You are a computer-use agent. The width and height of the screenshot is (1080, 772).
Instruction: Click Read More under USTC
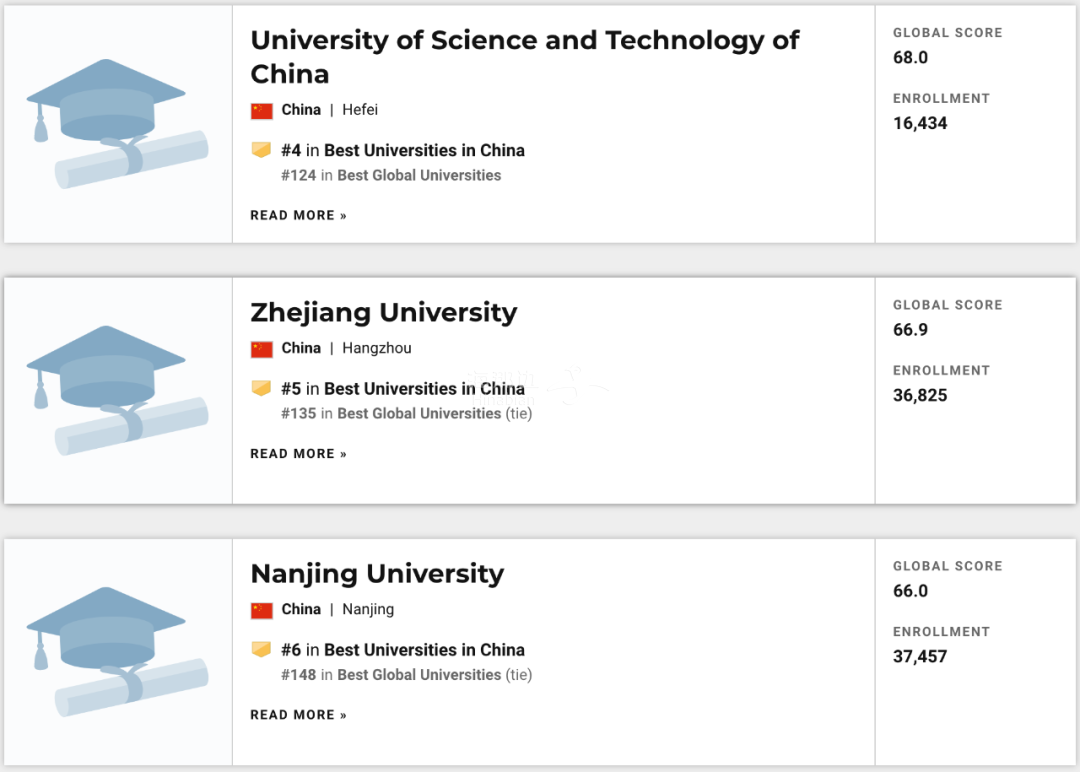[298, 216]
